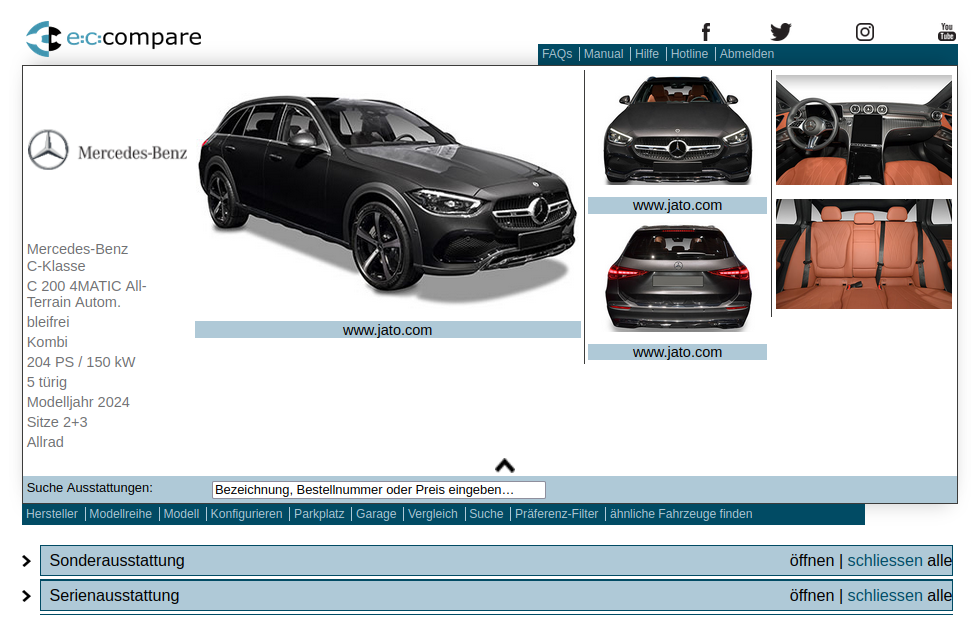Select the 'Kombi' body type text
975x631 pixels.
click(47, 342)
